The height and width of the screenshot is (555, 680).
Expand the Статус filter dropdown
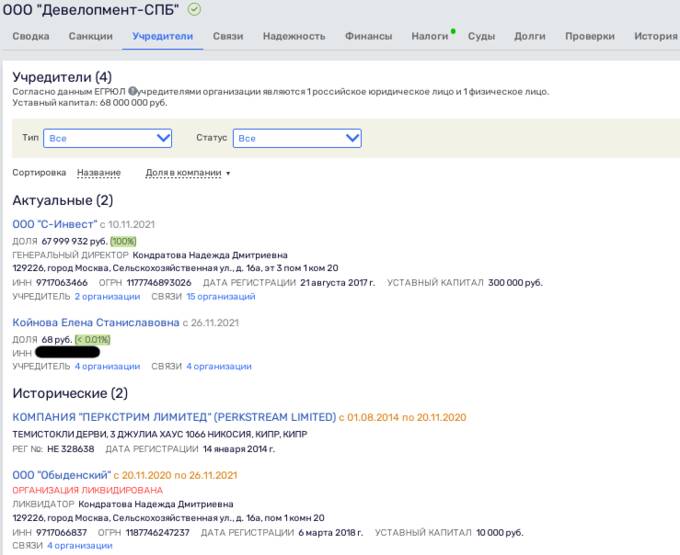click(x=297, y=138)
